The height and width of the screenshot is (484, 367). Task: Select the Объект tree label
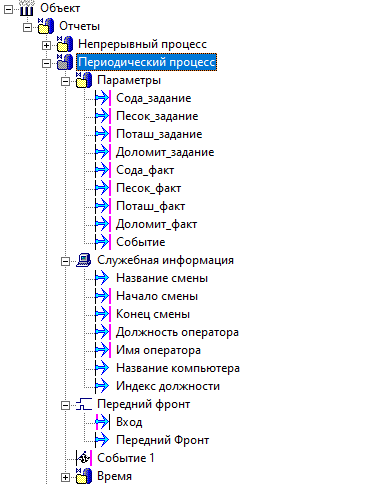60,8
